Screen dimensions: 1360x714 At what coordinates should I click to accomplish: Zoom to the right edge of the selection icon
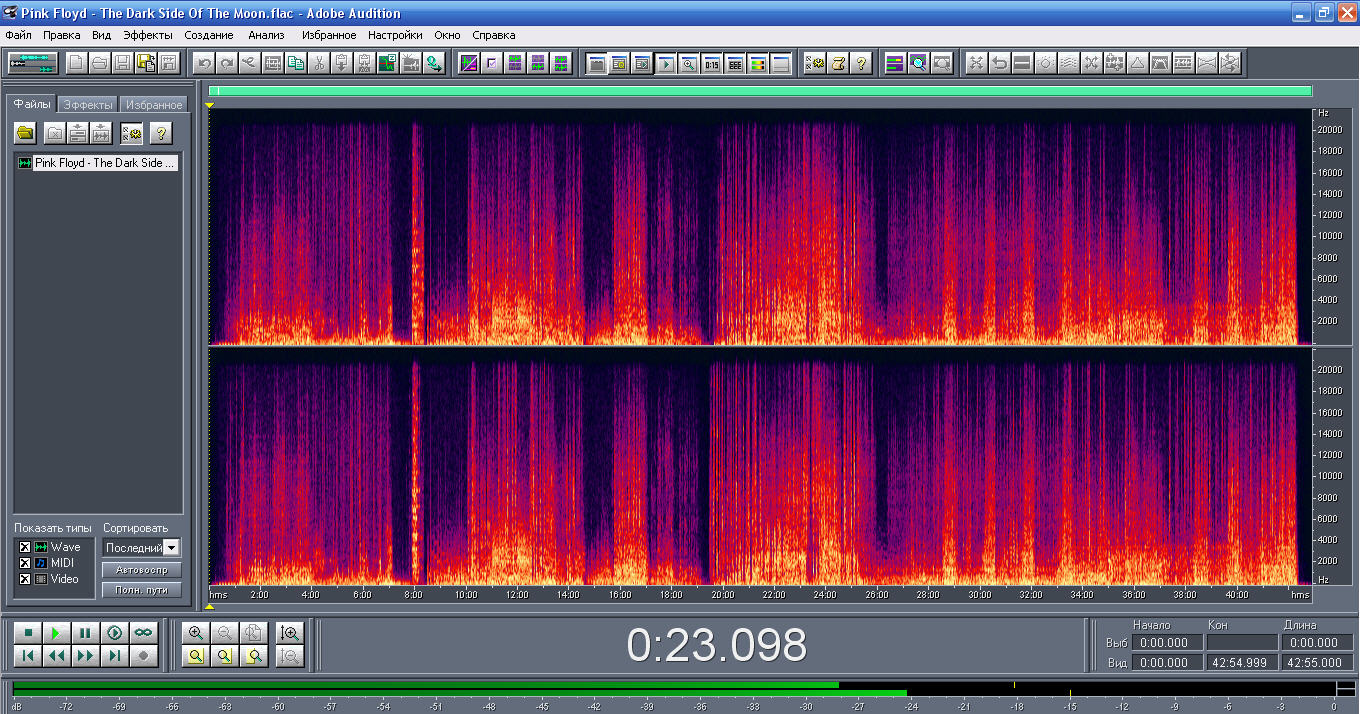point(255,656)
